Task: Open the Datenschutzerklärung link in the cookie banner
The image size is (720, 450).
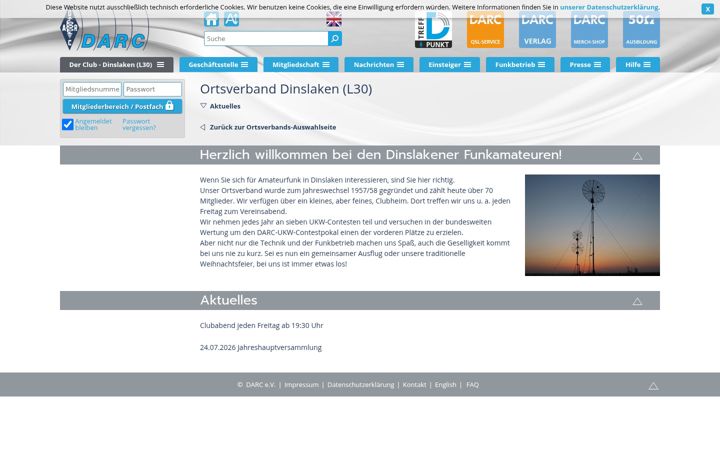Action: click(x=609, y=7)
